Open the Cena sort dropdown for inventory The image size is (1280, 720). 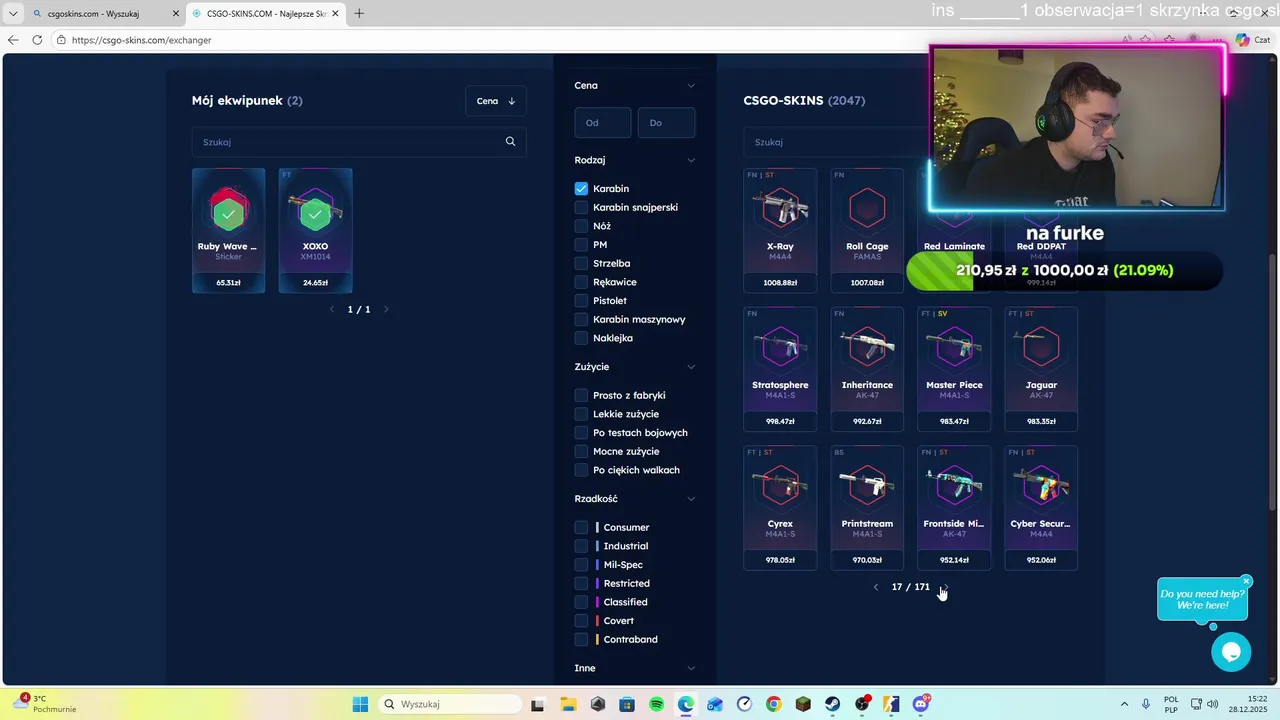click(x=495, y=100)
